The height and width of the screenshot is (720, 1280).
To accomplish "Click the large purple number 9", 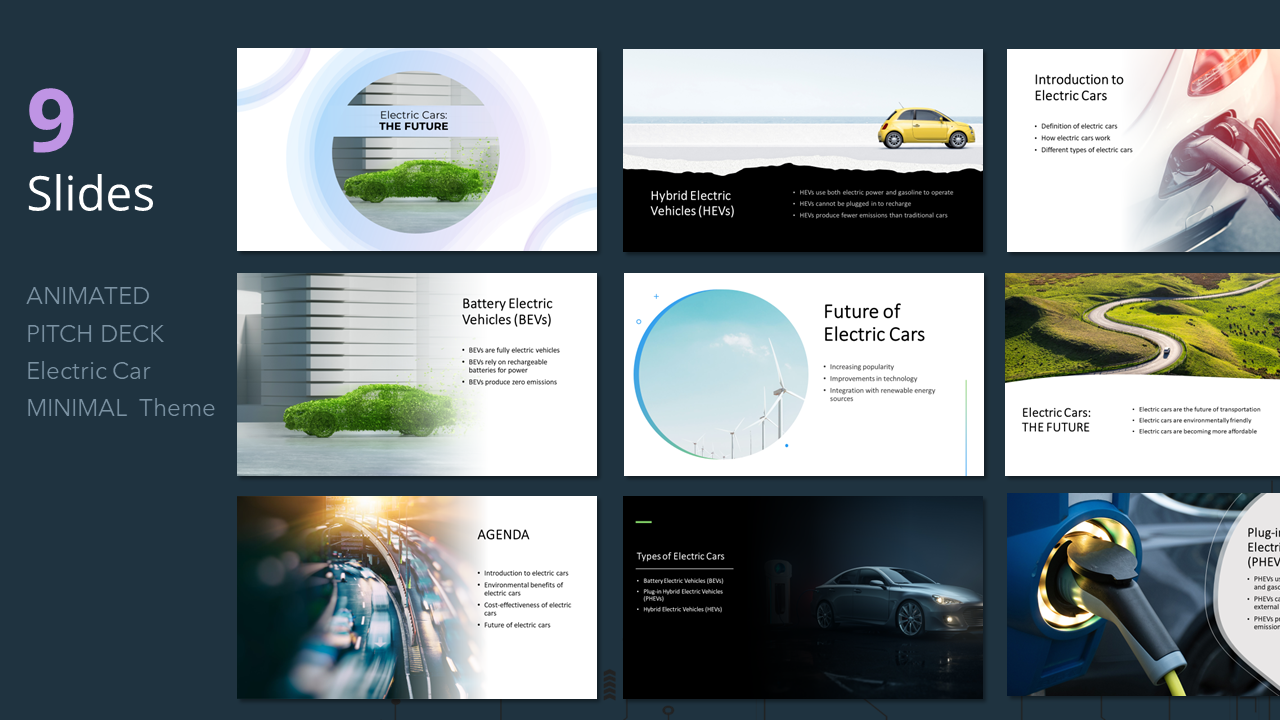I will (52, 121).
